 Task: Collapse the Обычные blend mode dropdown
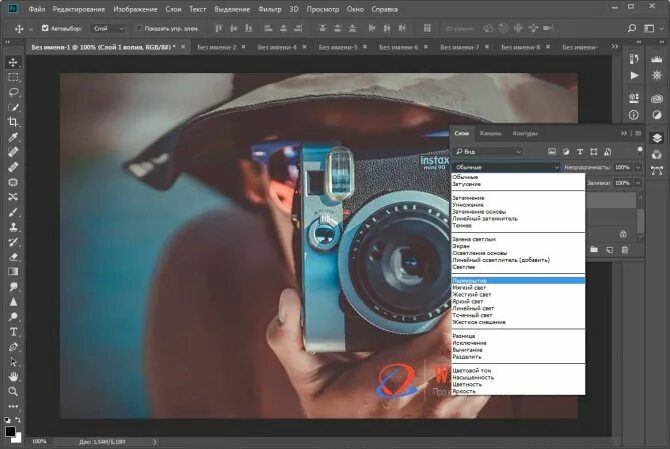tap(506, 167)
